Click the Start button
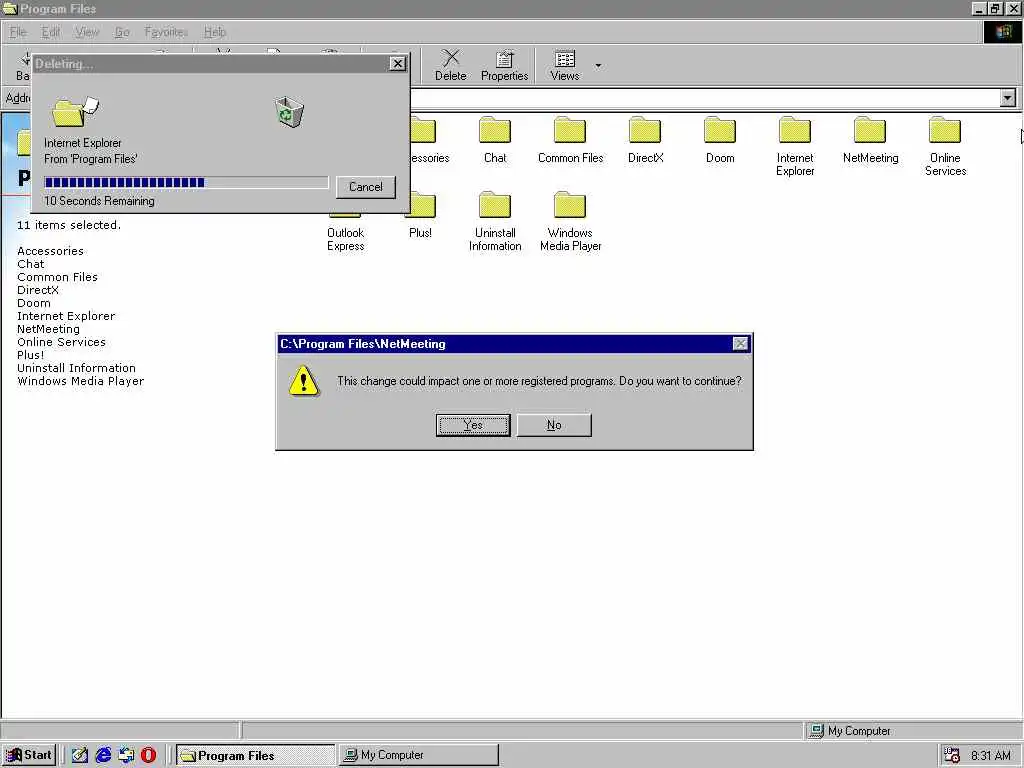1024x768 pixels. [29, 755]
